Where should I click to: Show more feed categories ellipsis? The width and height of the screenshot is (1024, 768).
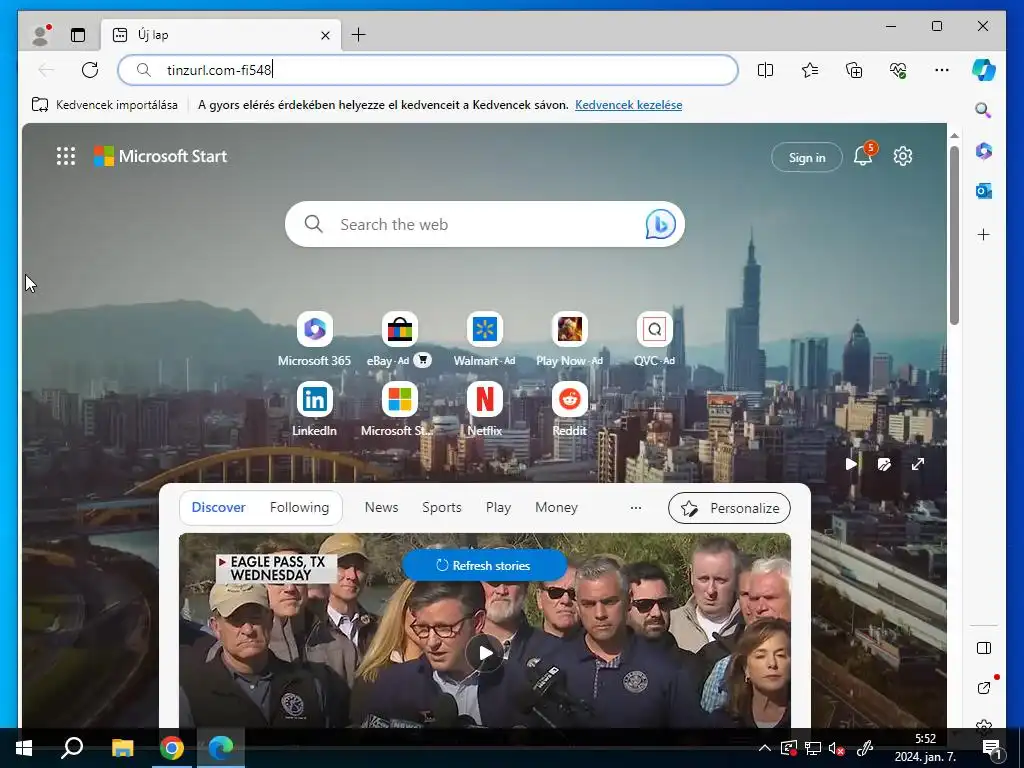(635, 507)
